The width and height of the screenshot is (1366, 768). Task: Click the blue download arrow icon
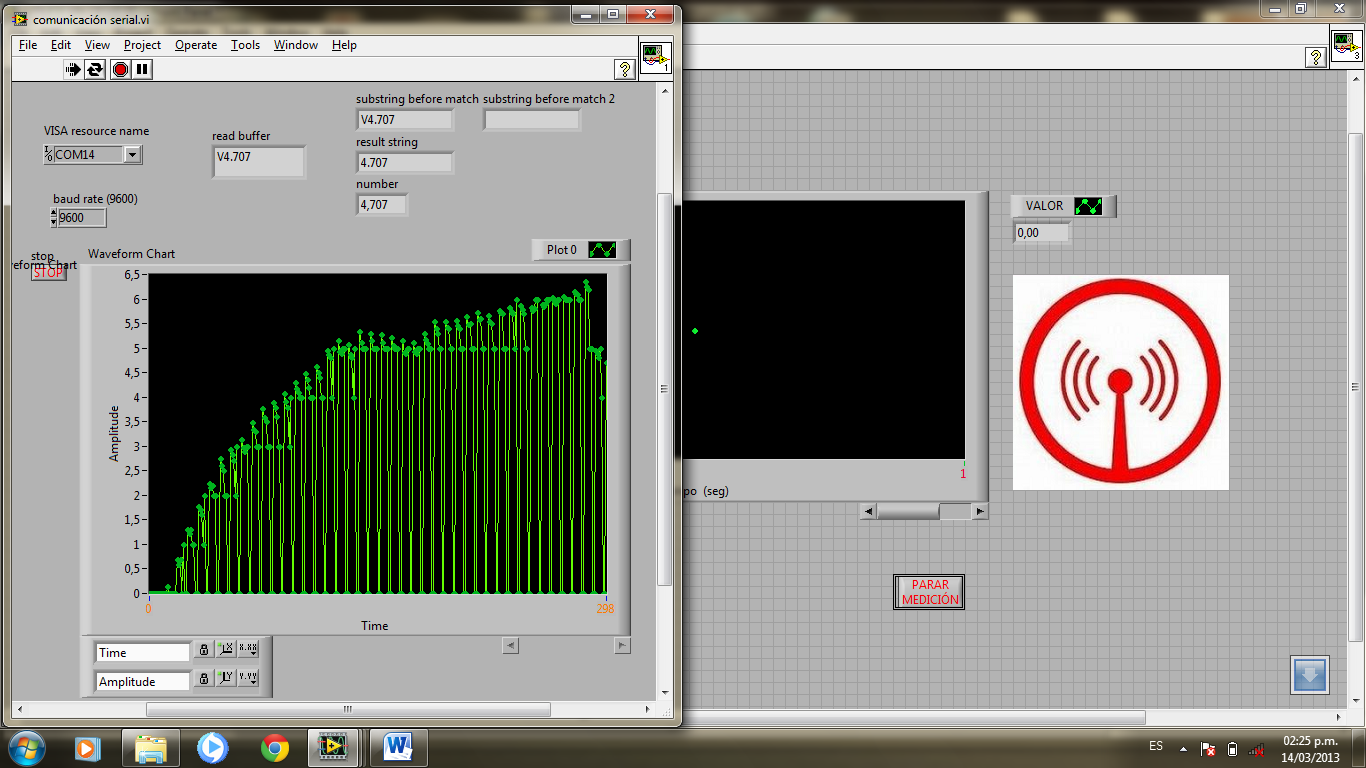coord(1309,675)
